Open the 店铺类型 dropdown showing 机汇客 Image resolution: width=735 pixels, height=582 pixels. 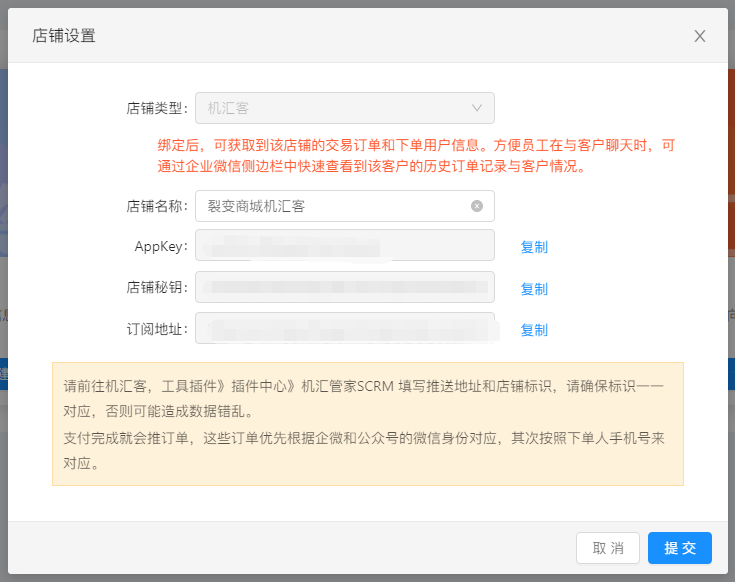coord(345,108)
